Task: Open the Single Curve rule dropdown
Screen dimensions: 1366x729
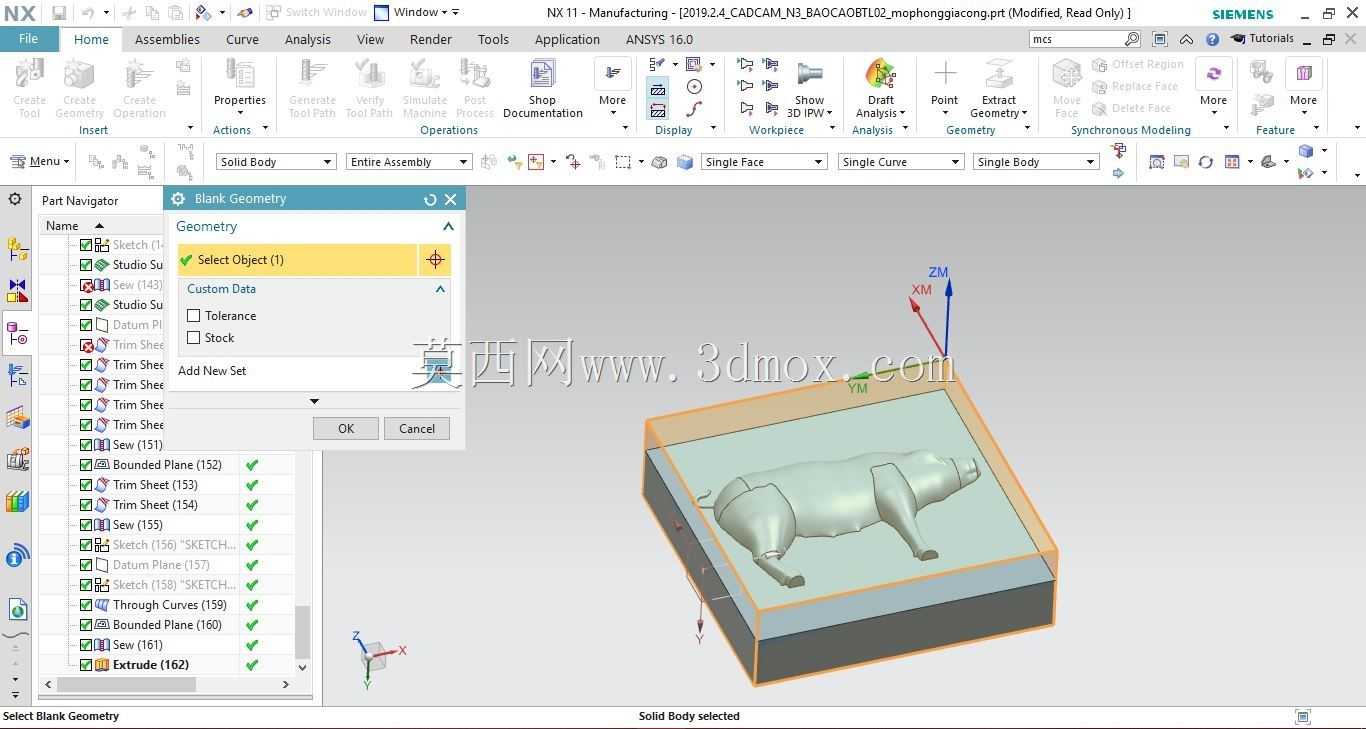Action: [x=901, y=162]
